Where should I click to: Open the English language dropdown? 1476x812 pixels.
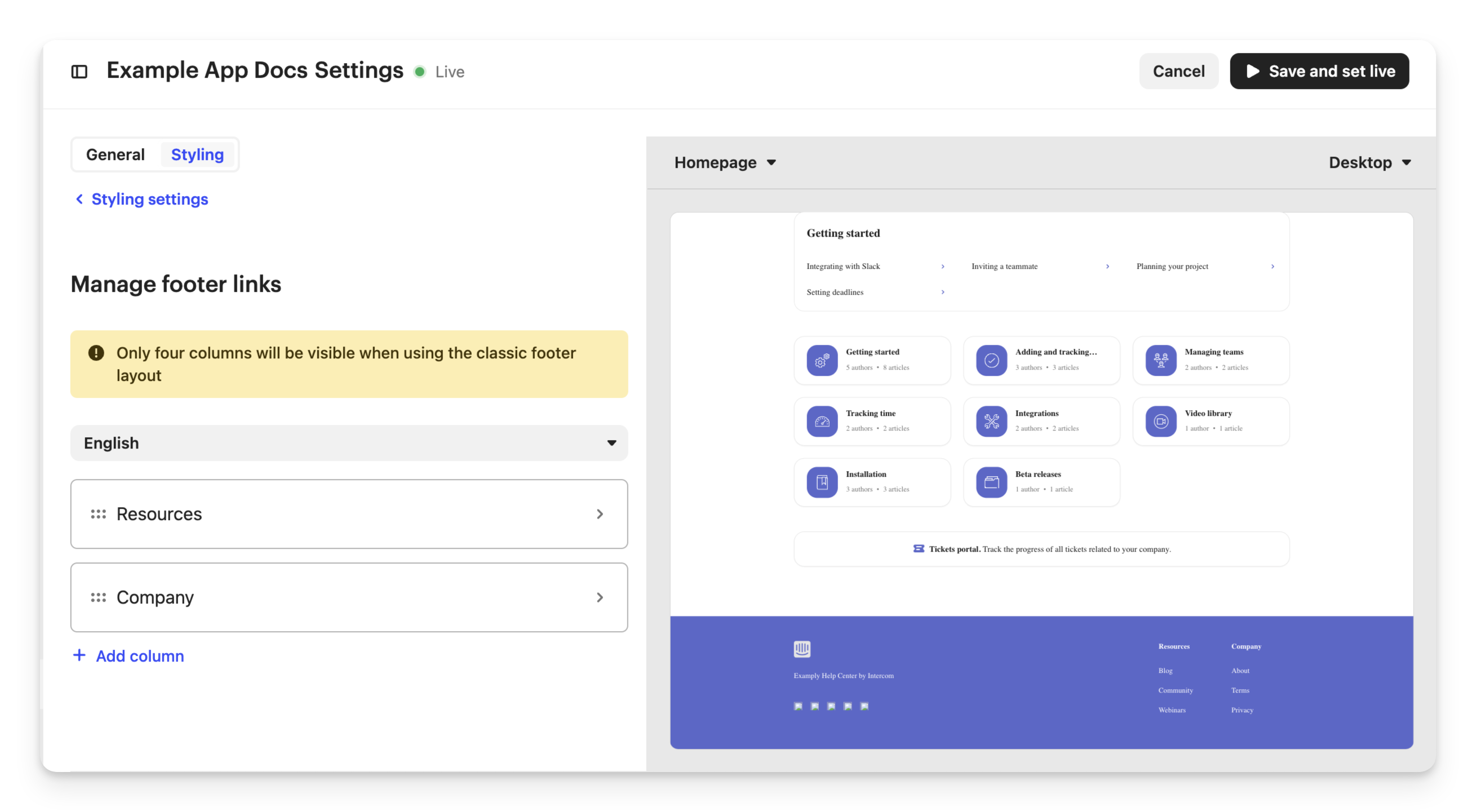tap(349, 443)
